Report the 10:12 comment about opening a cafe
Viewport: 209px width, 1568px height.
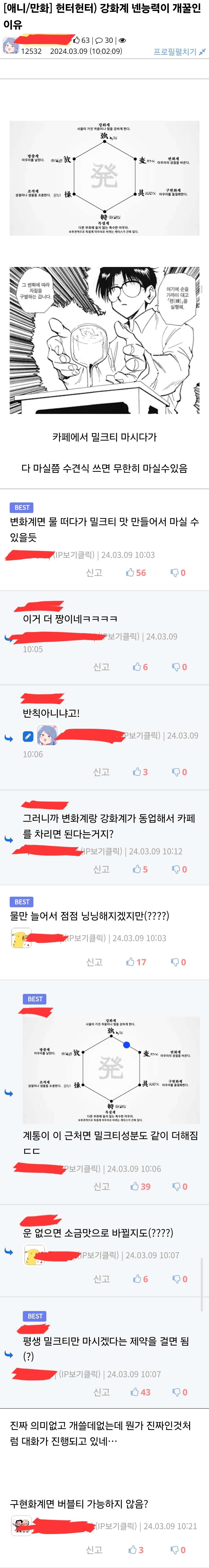coord(101,869)
